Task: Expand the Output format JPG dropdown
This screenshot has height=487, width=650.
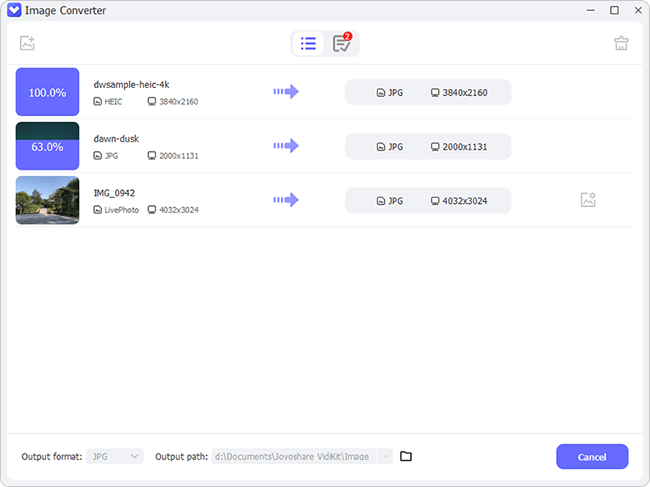Action: pos(115,456)
